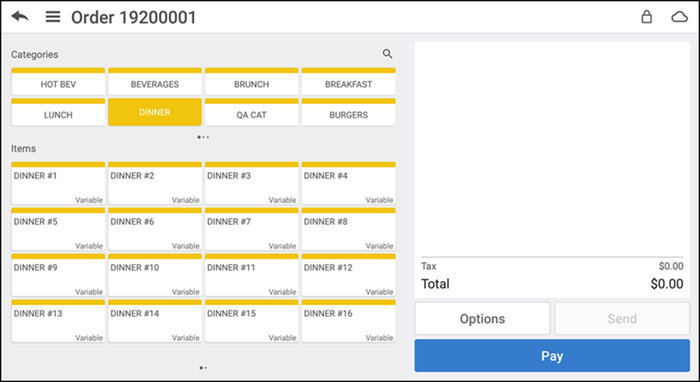
Task: Search categories with the magnifier icon
Action: (387, 54)
